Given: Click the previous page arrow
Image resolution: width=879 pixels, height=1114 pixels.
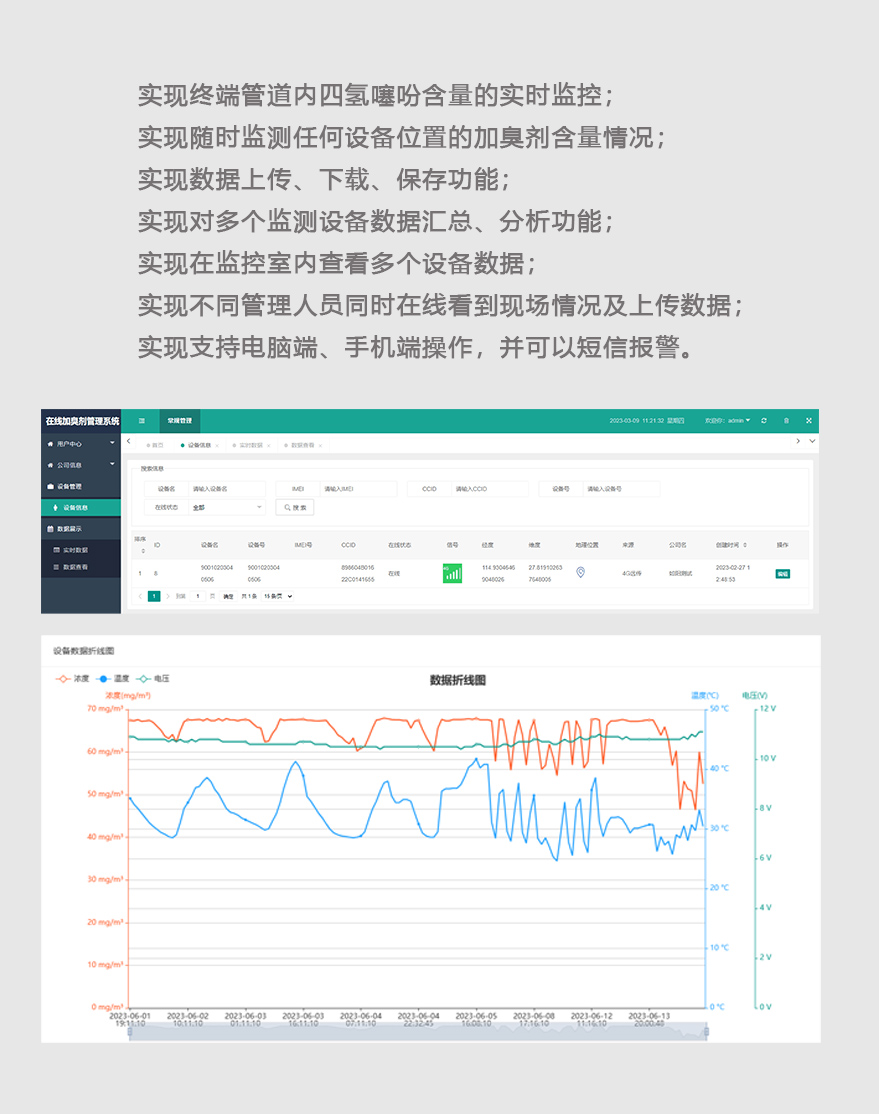Looking at the screenshot, I should click(140, 596).
